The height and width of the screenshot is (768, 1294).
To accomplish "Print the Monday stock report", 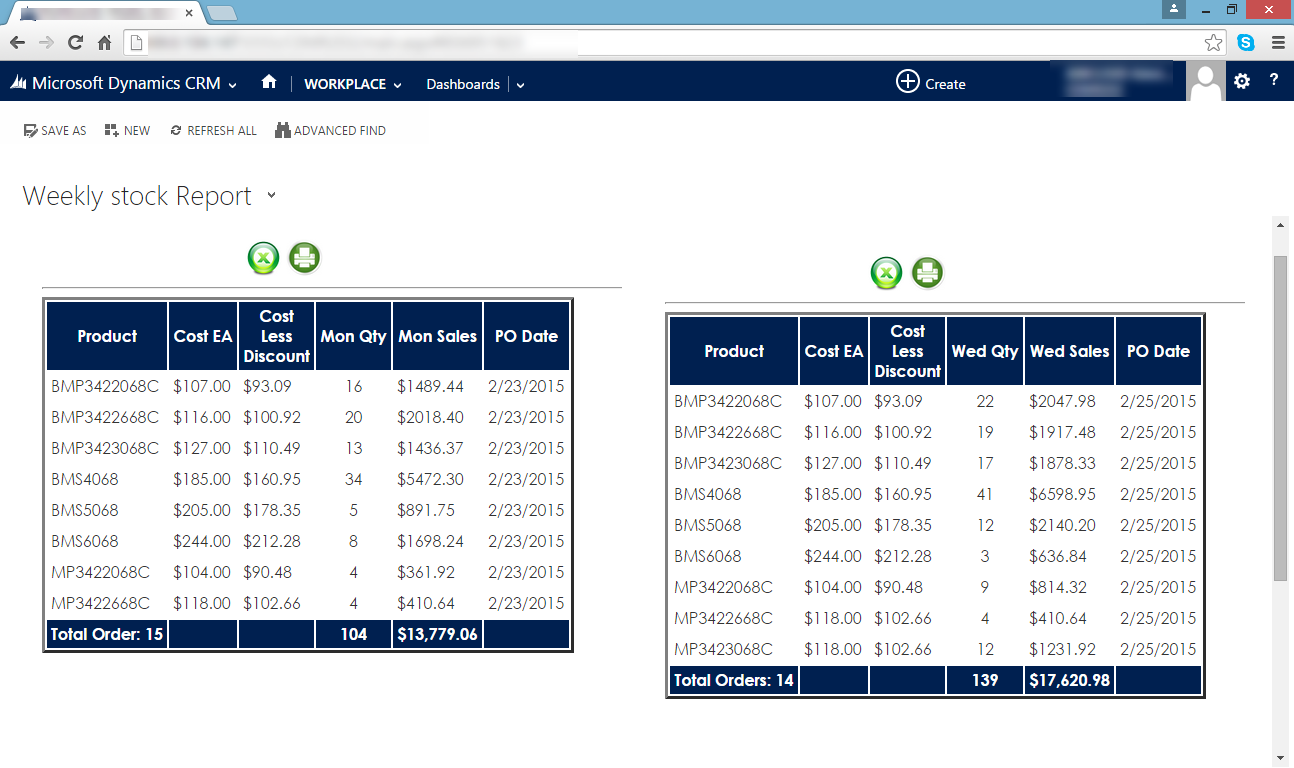I will click(x=304, y=258).
